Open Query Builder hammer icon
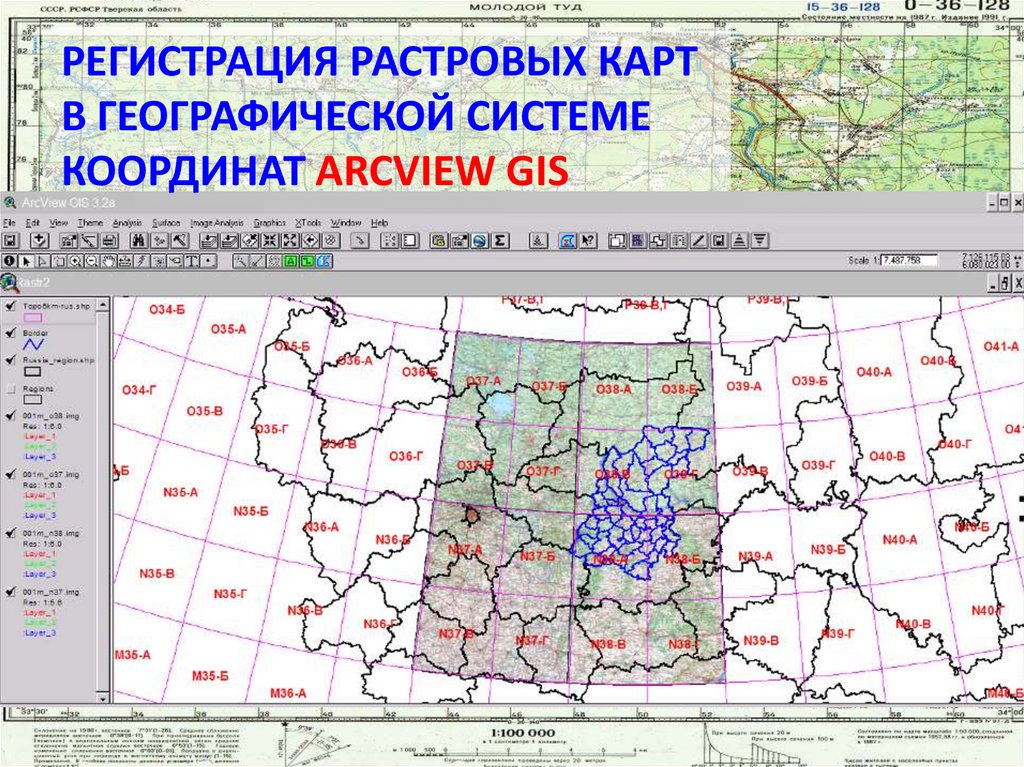The width and height of the screenshot is (1024, 767). tap(180, 240)
